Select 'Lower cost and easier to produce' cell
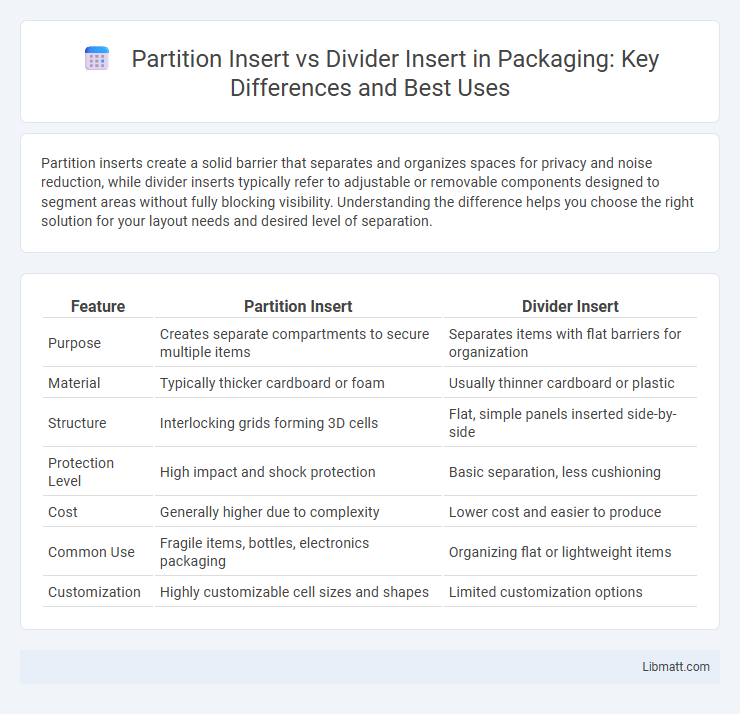The image size is (740, 714). (x=570, y=512)
